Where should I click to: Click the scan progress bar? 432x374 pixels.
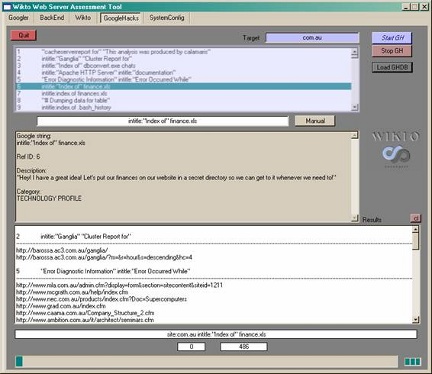207,361
